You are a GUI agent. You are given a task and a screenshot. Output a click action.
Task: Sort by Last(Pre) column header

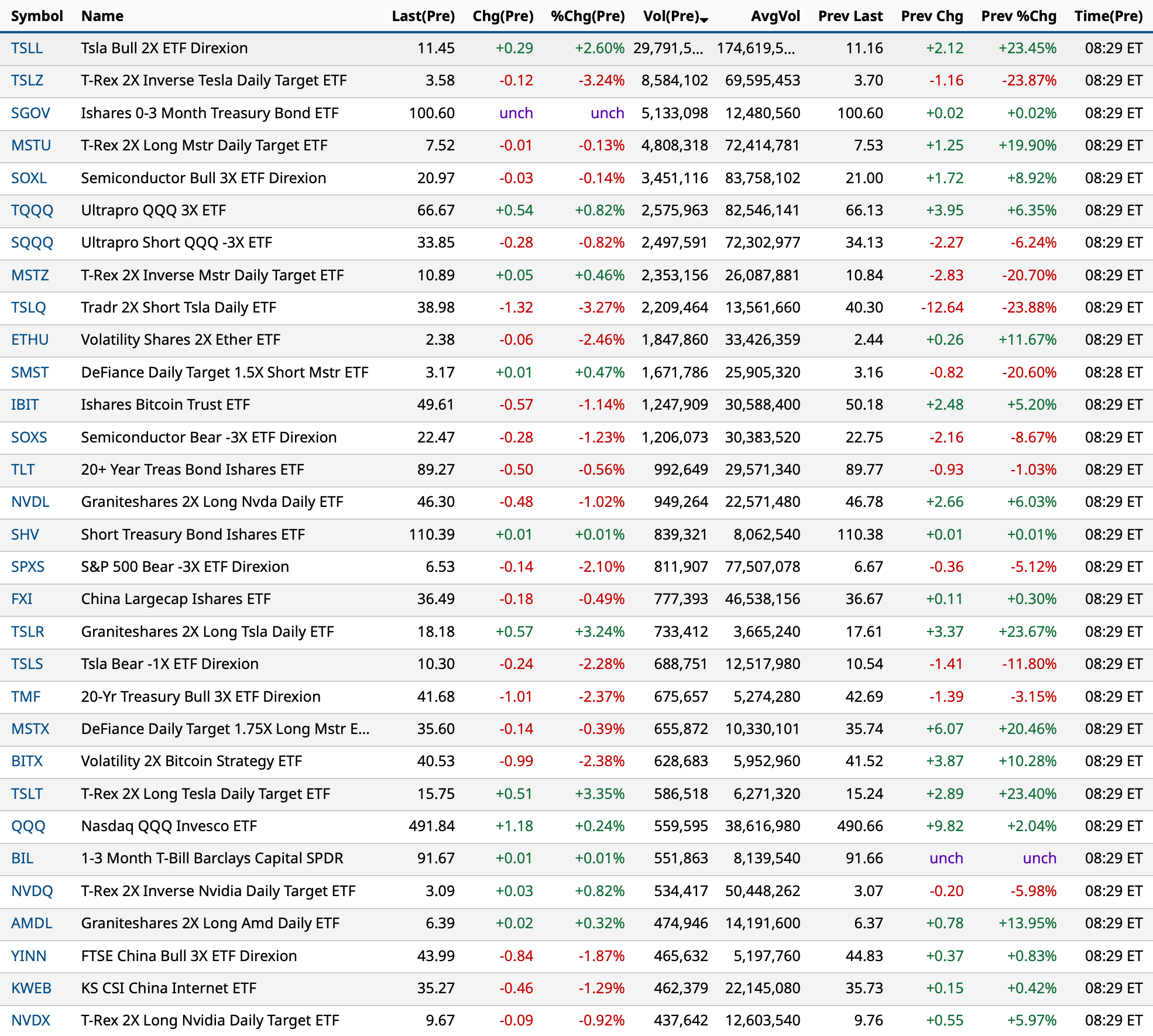423,16
